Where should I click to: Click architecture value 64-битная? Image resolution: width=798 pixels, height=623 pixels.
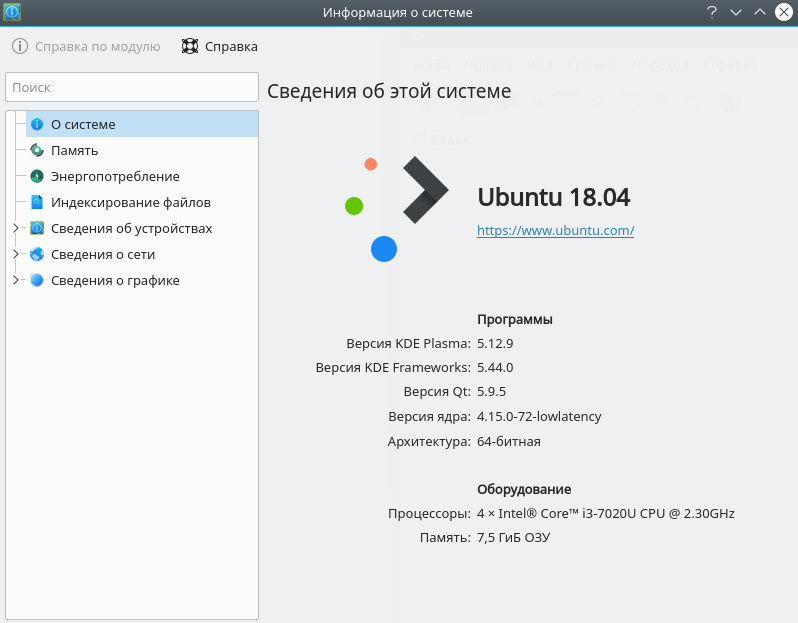pos(508,441)
